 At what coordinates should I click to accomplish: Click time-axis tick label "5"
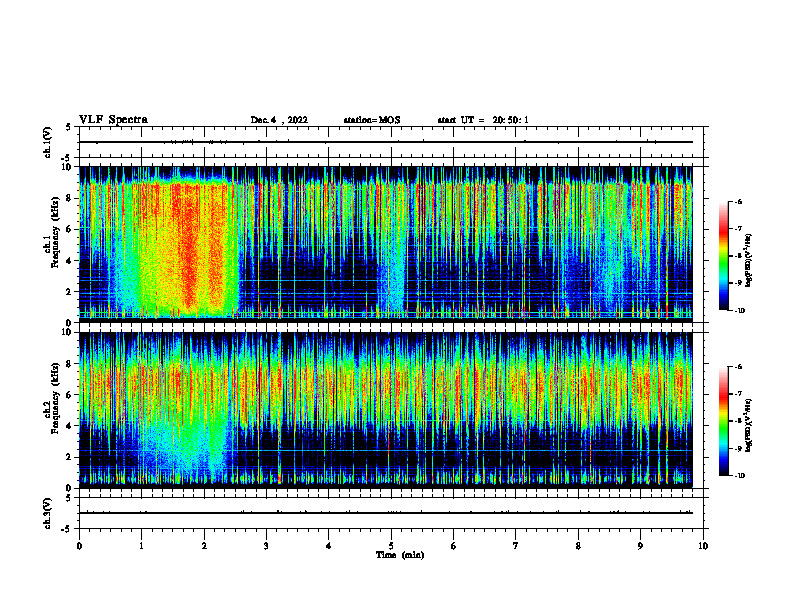(391, 546)
